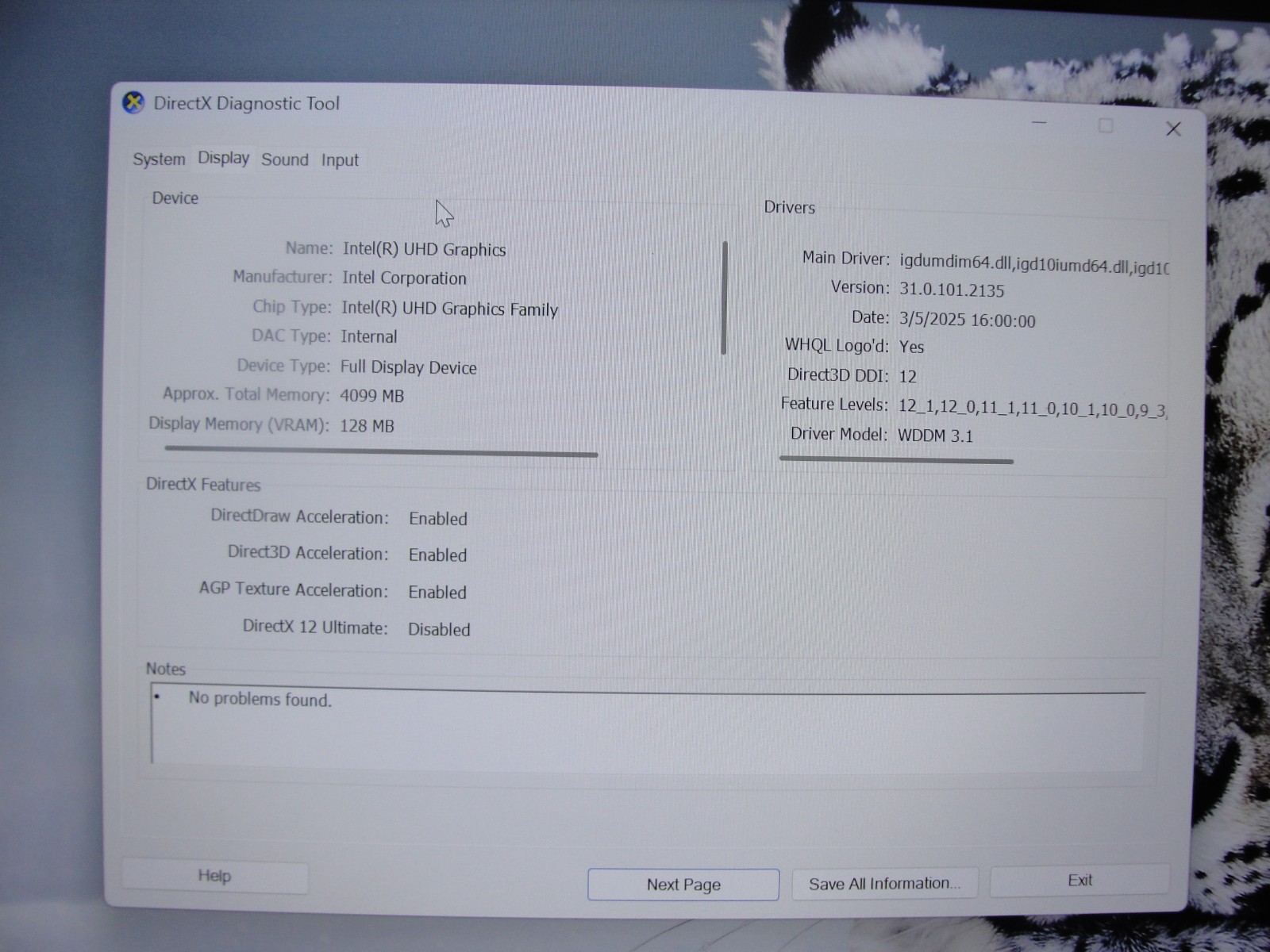Click the "Intel Corporation" manufacturer value
The image size is (1270, 952).
click(404, 278)
